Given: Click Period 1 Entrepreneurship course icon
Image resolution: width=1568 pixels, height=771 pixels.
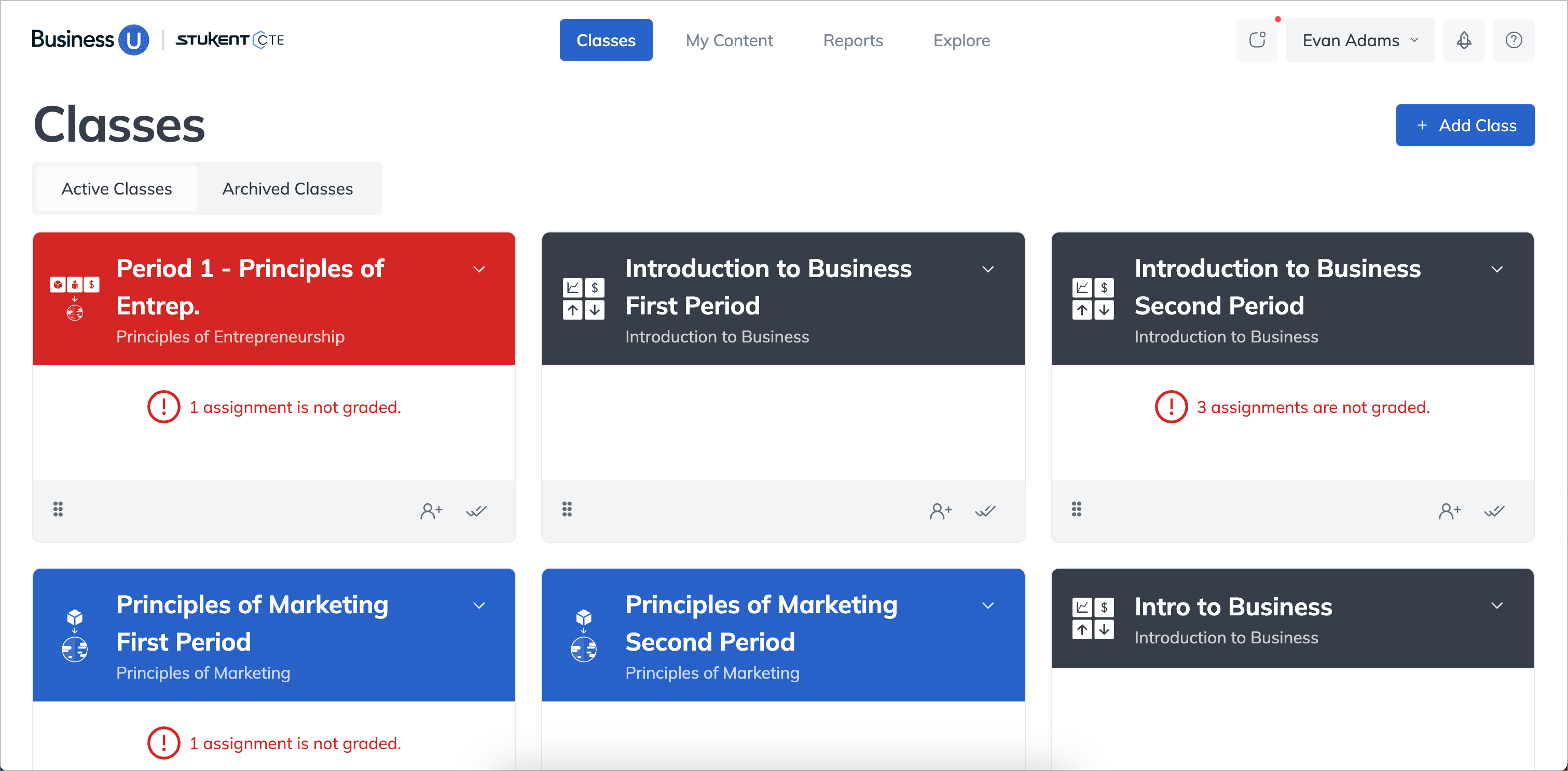Looking at the screenshot, I should click(74, 298).
